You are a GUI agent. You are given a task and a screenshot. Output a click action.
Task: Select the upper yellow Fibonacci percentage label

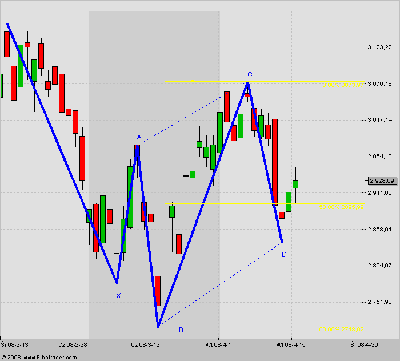pos(343,85)
